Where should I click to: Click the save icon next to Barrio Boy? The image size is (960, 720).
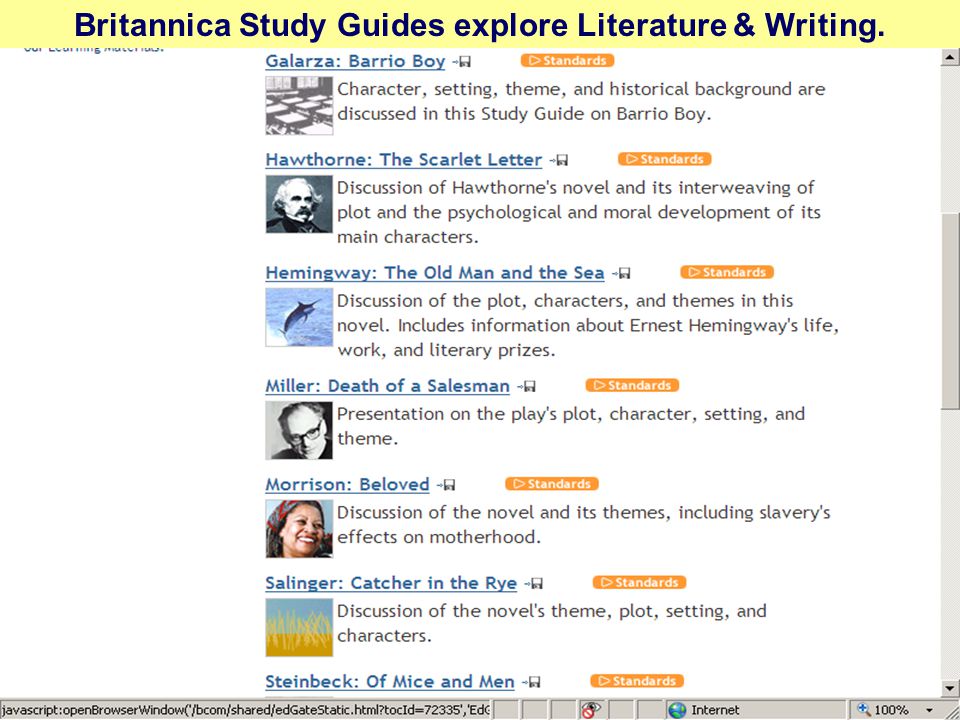tap(462, 62)
